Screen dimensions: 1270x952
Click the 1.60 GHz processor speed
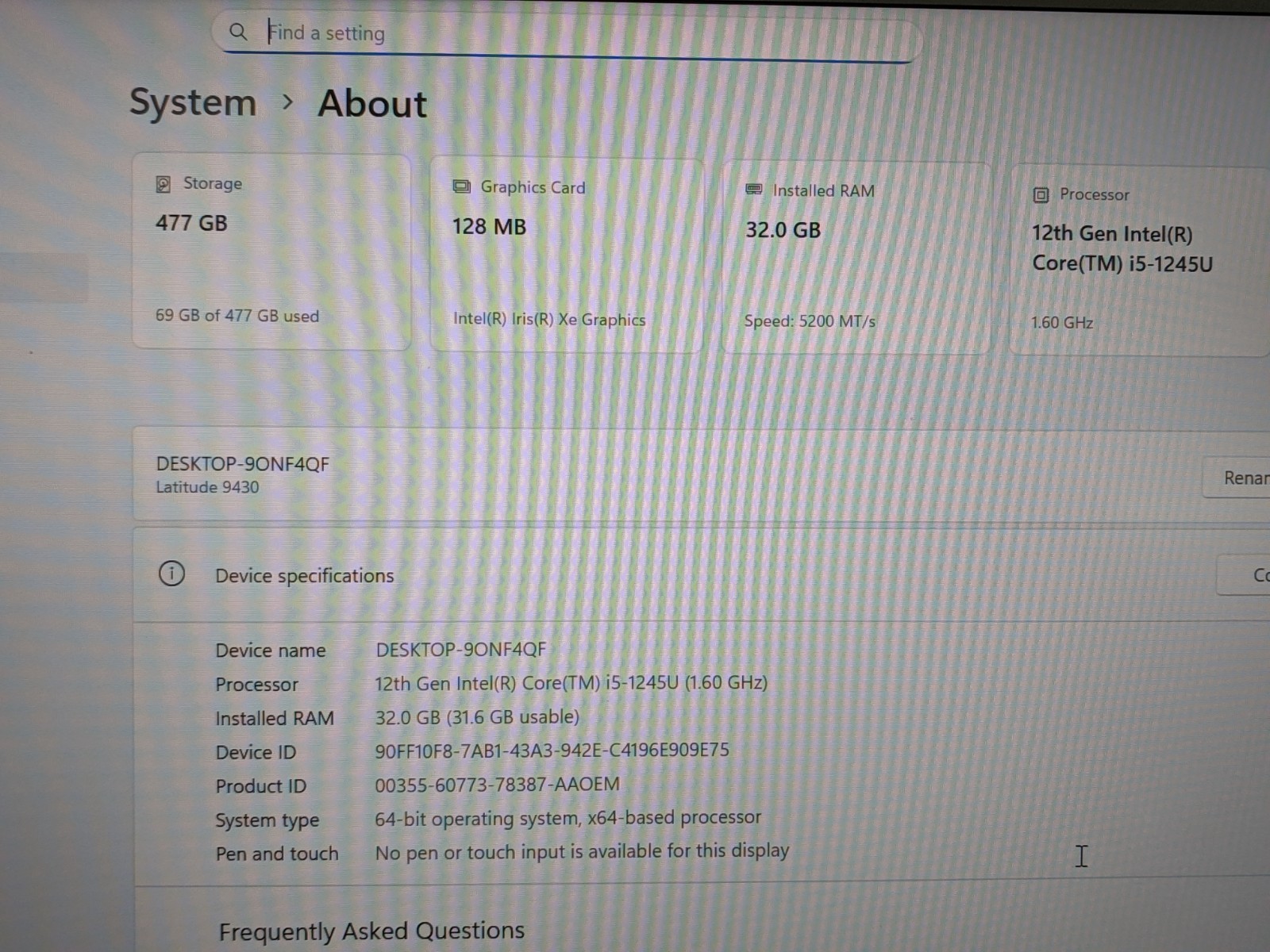click(1062, 323)
